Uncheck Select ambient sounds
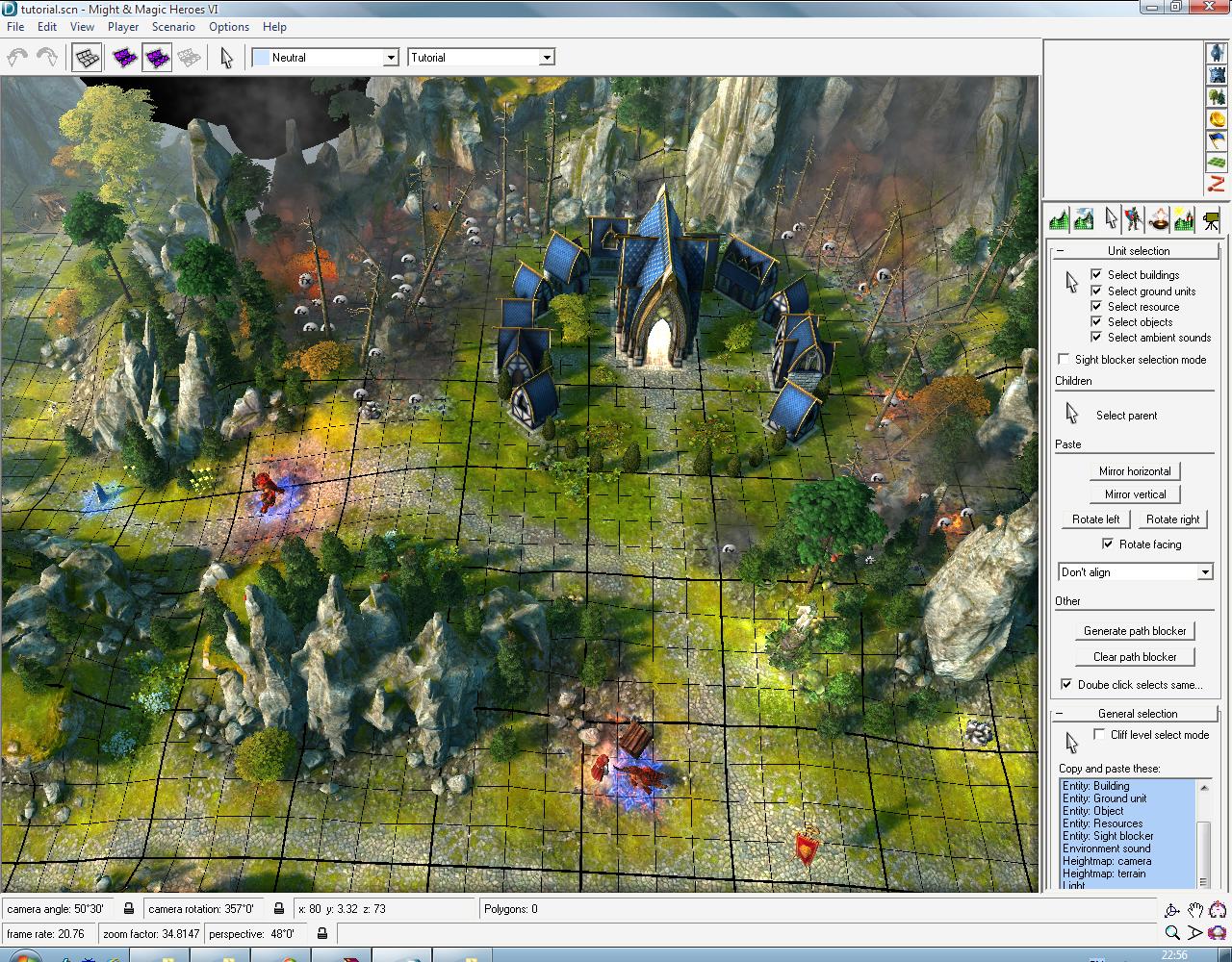 [1096, 337]
